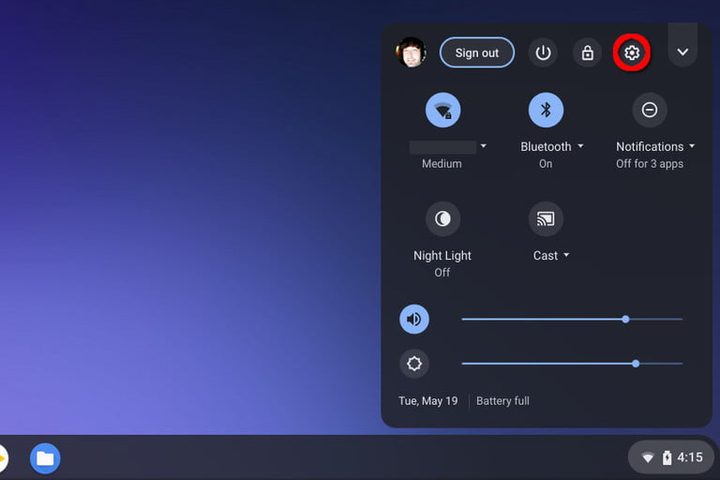
Task: Lock the screen with the padlock icon
Action: (x=587, y=53)
